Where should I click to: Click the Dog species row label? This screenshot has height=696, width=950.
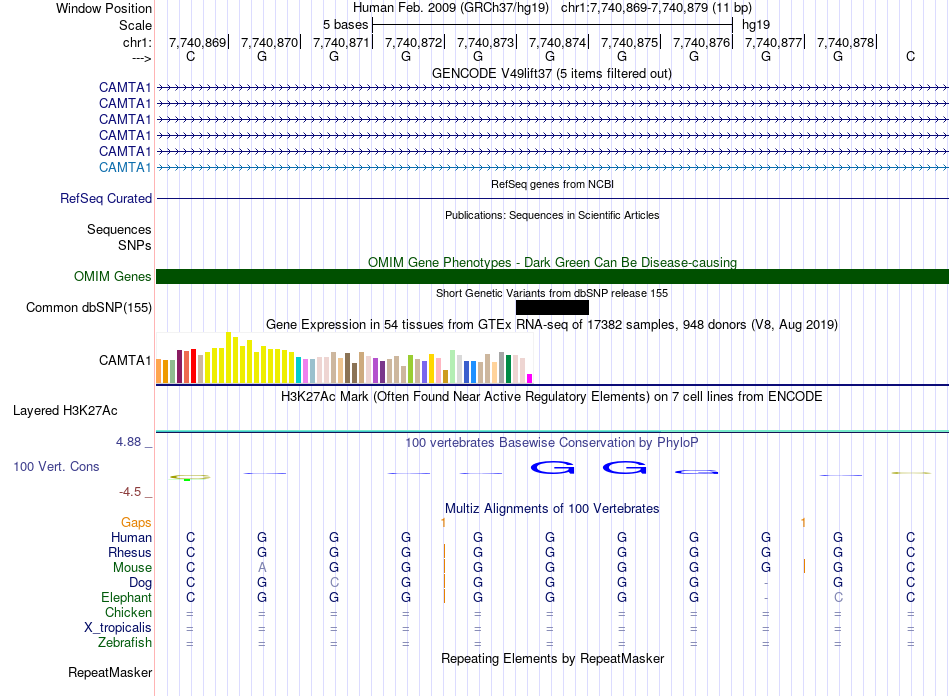point(140,582)
